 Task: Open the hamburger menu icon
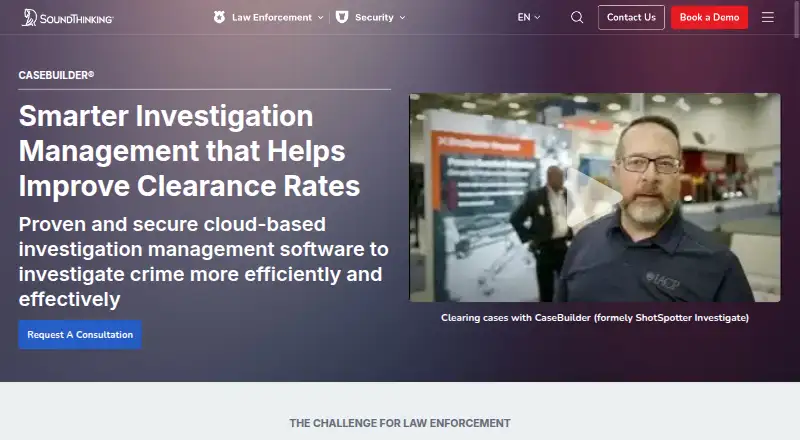point(768,17)
